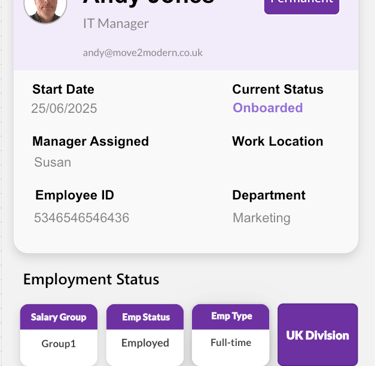
Task: Open andy@move2modern.co.uk email address
Action: 143,53
